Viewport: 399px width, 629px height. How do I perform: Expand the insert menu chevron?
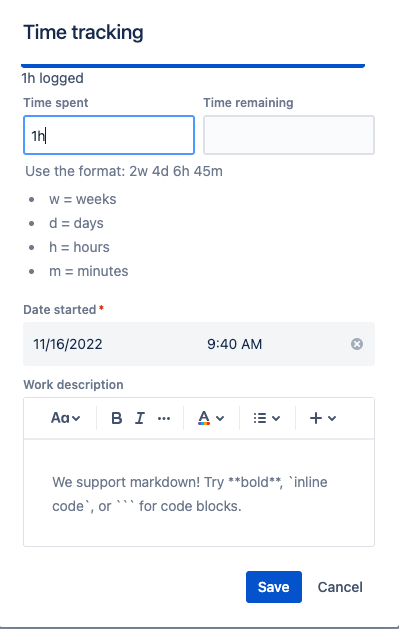332,418
